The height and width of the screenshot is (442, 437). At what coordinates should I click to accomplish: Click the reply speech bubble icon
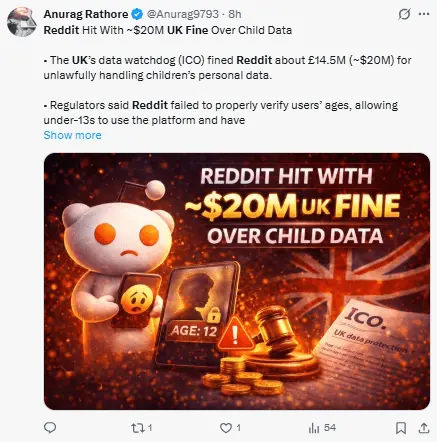click(x=50, y=428)
